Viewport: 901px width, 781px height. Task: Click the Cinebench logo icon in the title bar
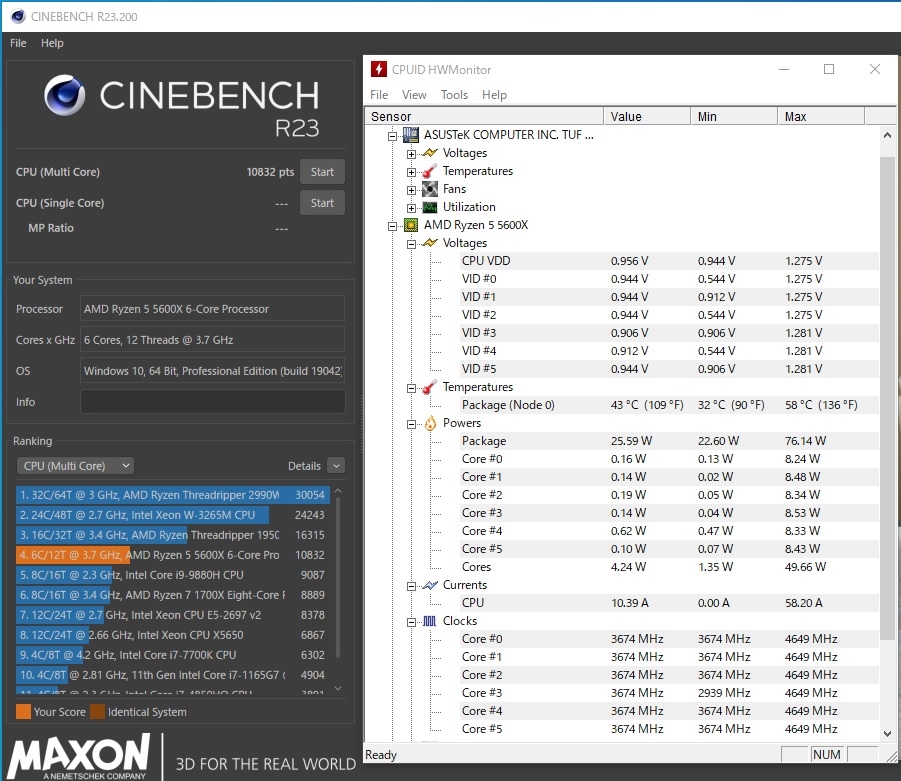pyautogui.click(x=18, y=16)
